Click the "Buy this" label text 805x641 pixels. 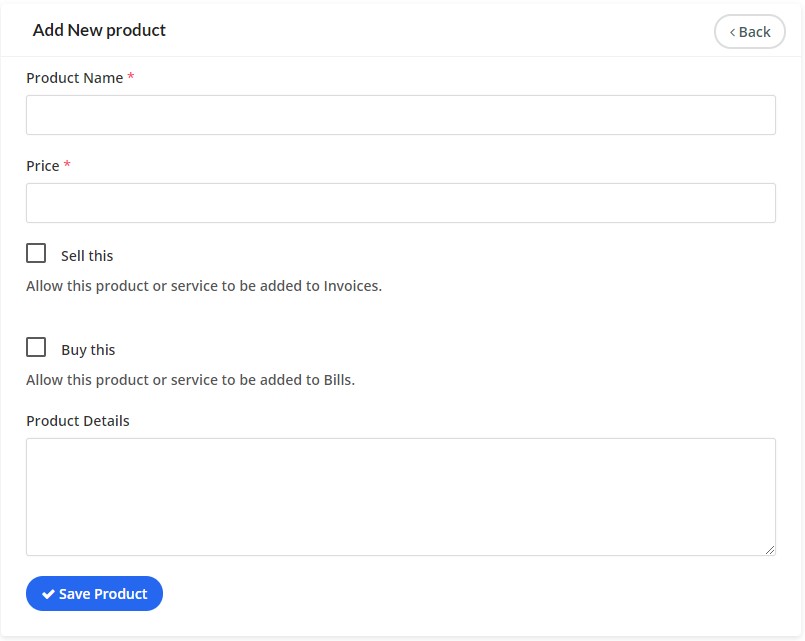(x=88, y=350)
